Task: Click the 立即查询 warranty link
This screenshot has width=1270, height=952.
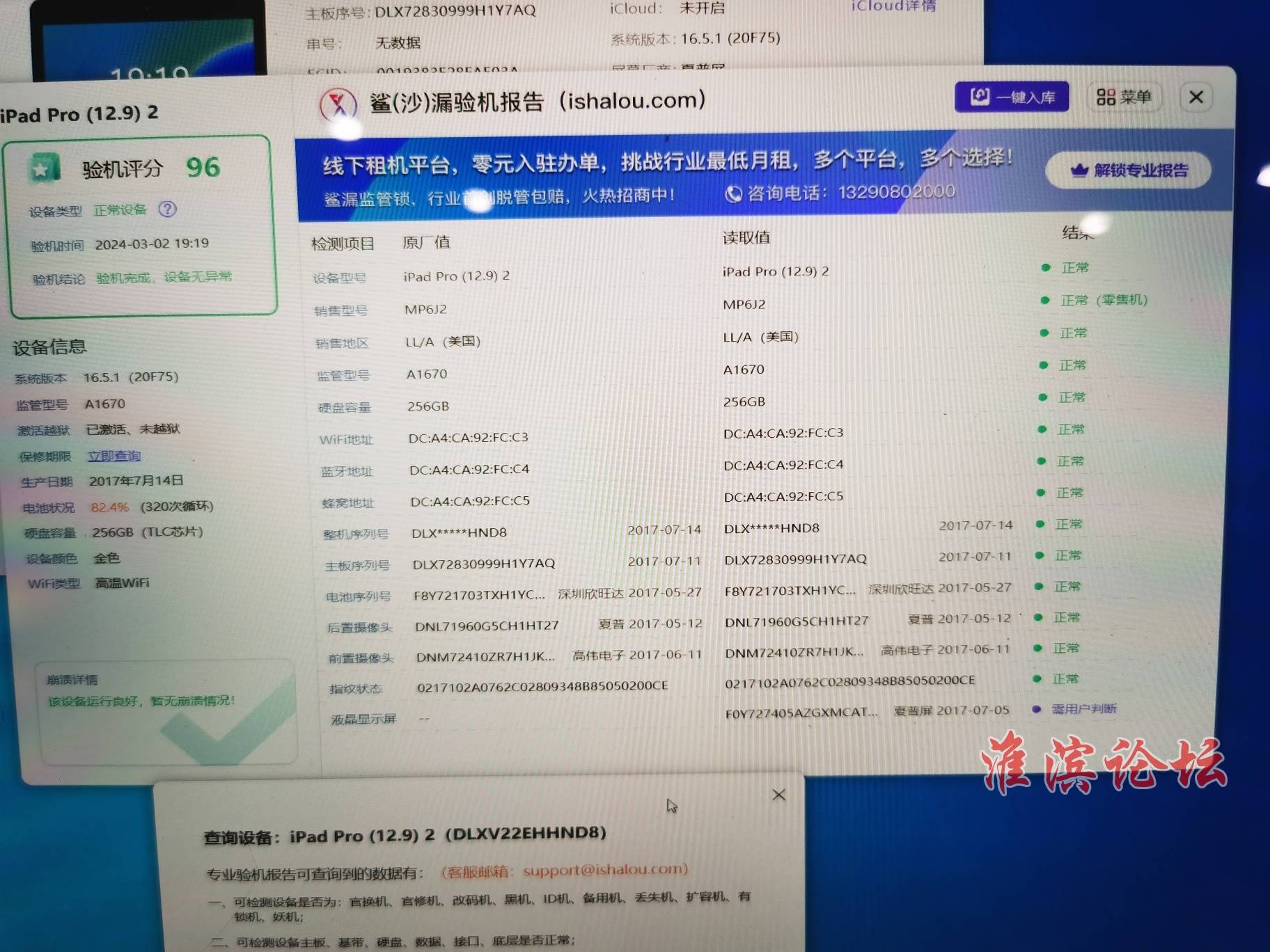Action: pyautogui.click(x=114, y=456)
